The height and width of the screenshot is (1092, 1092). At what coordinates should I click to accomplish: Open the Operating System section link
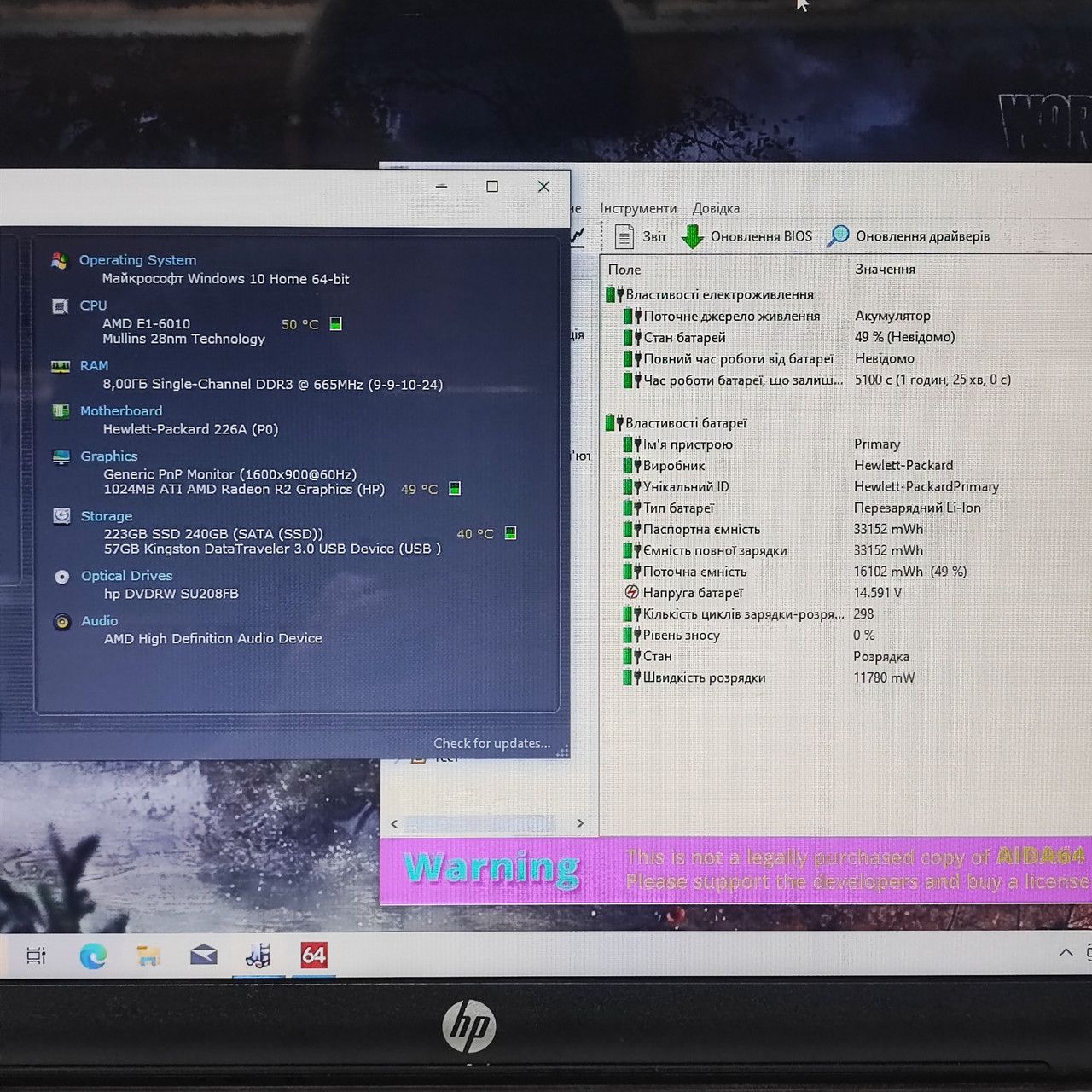(137, 260)
